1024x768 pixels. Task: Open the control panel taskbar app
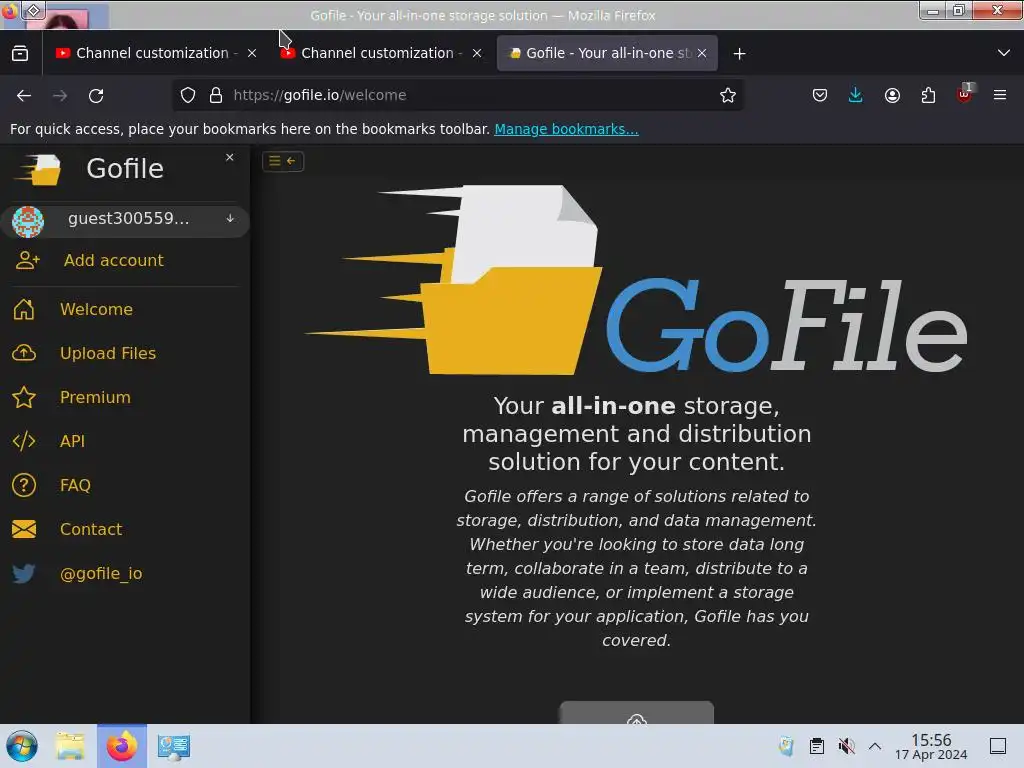[174, 746]
